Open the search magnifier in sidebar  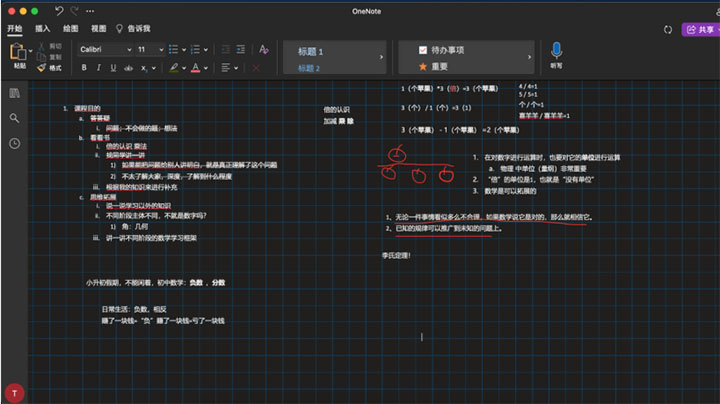pos(14,118)
